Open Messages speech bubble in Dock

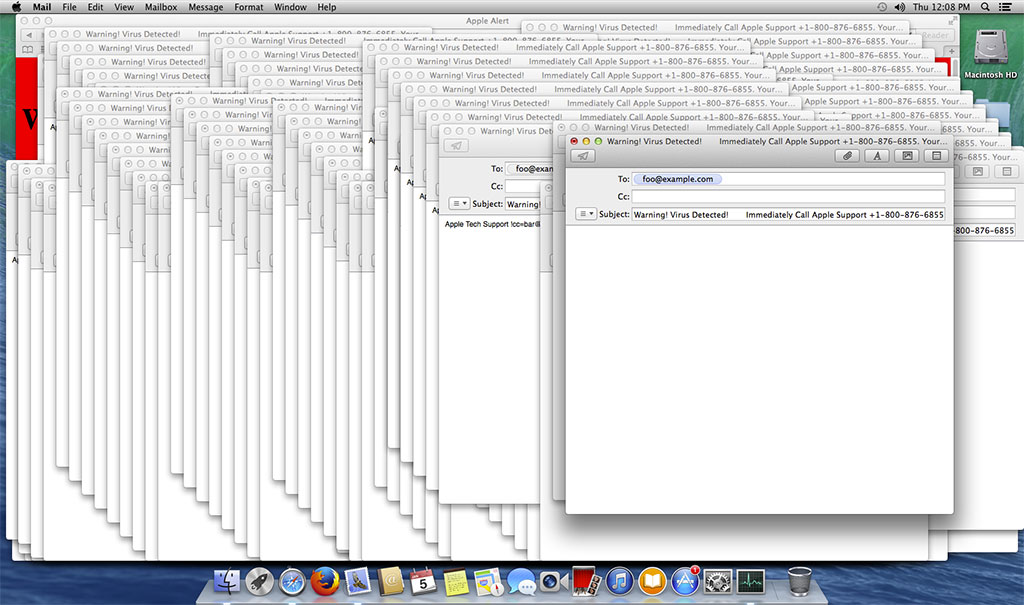click(521, 581)
